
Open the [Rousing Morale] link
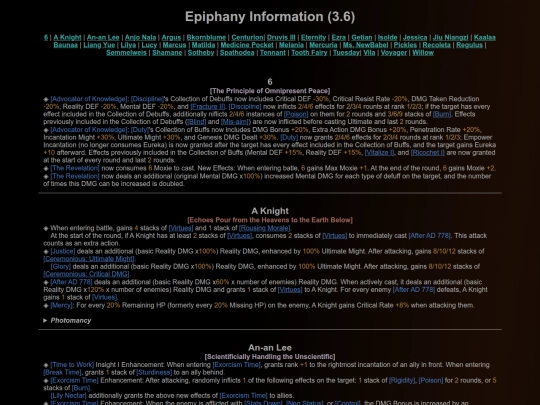264,228
